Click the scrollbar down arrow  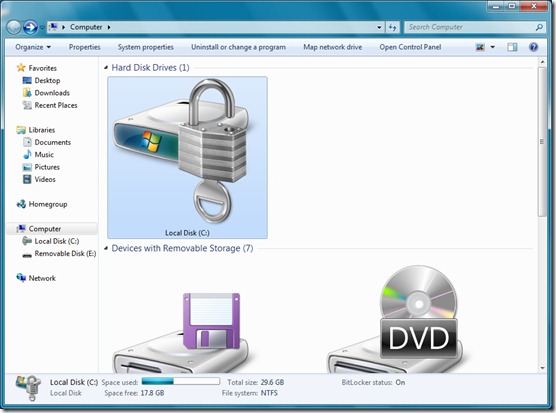542,368
